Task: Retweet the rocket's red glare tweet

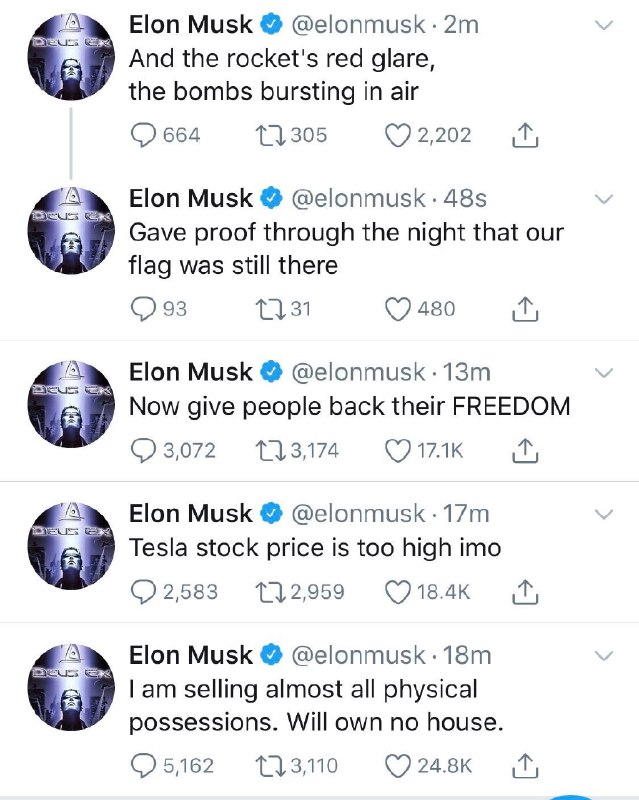Action: (272, 134)
